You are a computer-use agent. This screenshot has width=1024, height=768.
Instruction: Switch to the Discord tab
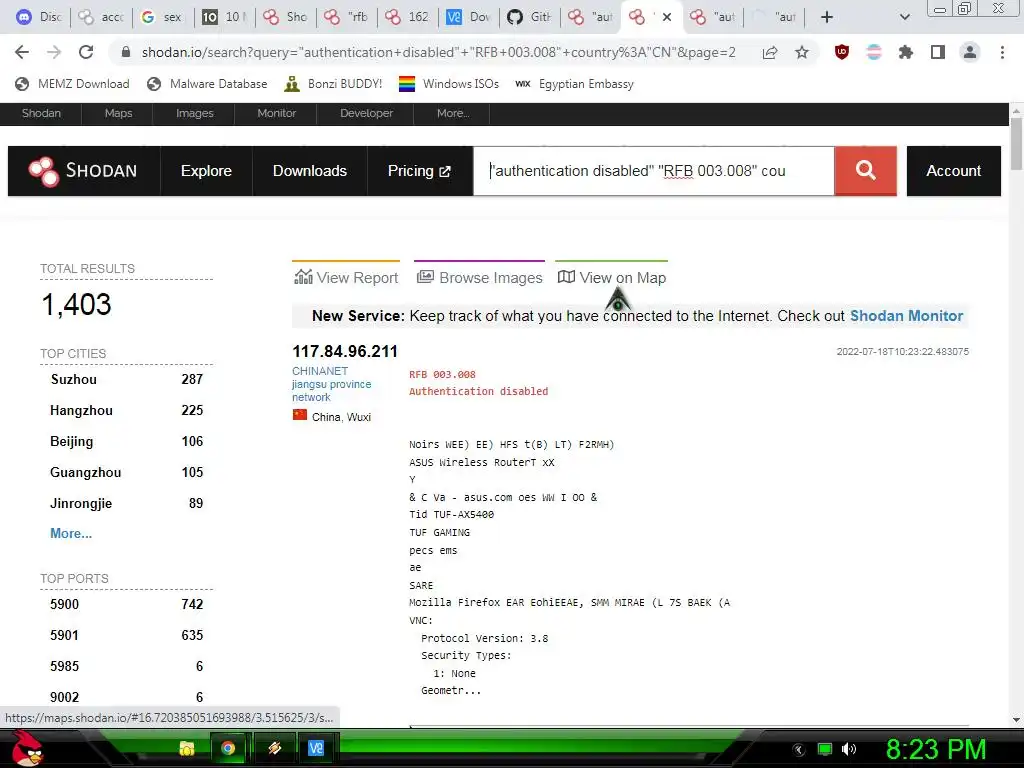pos(39,17)
